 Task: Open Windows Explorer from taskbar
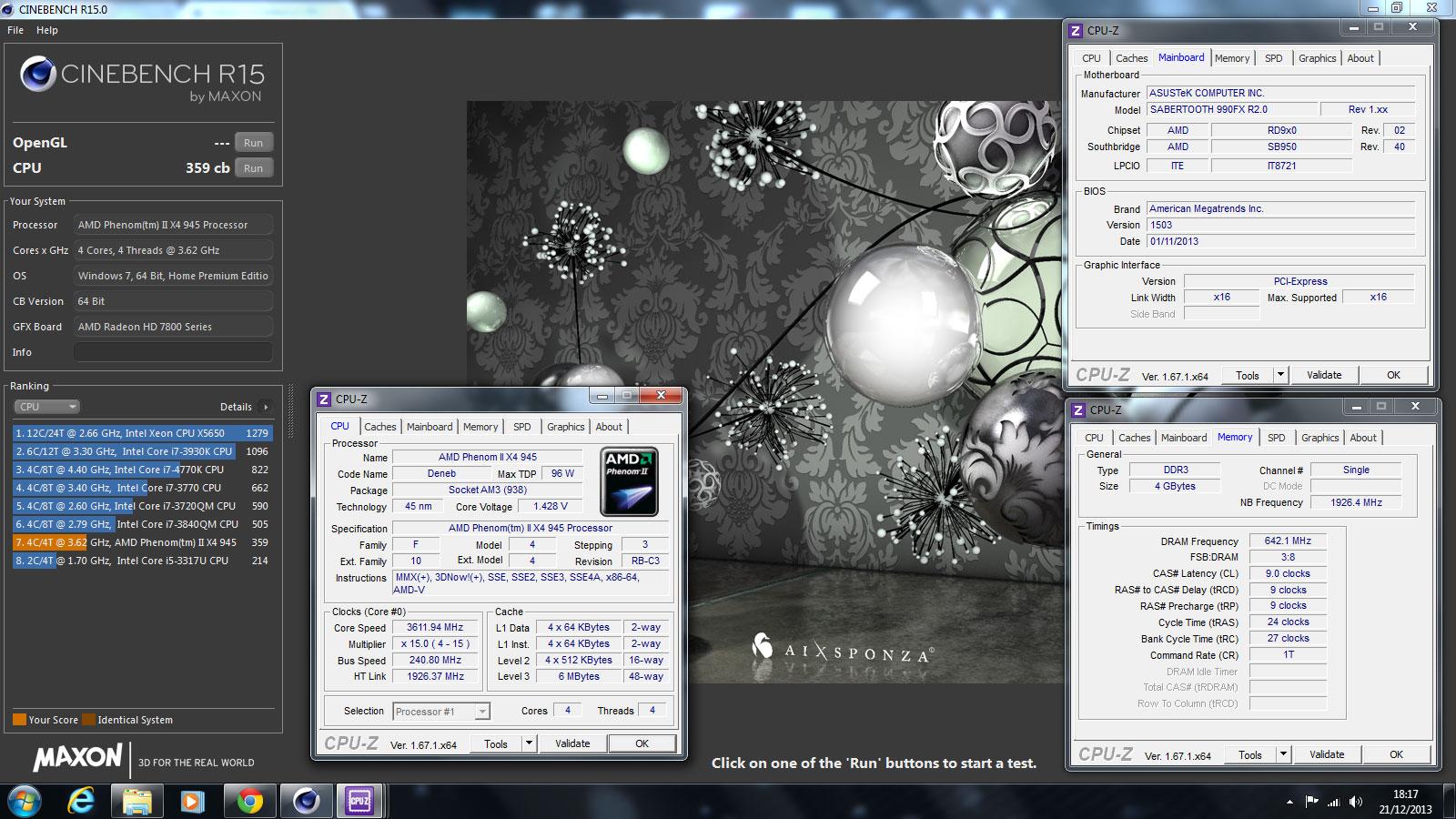tap(137, 801)
